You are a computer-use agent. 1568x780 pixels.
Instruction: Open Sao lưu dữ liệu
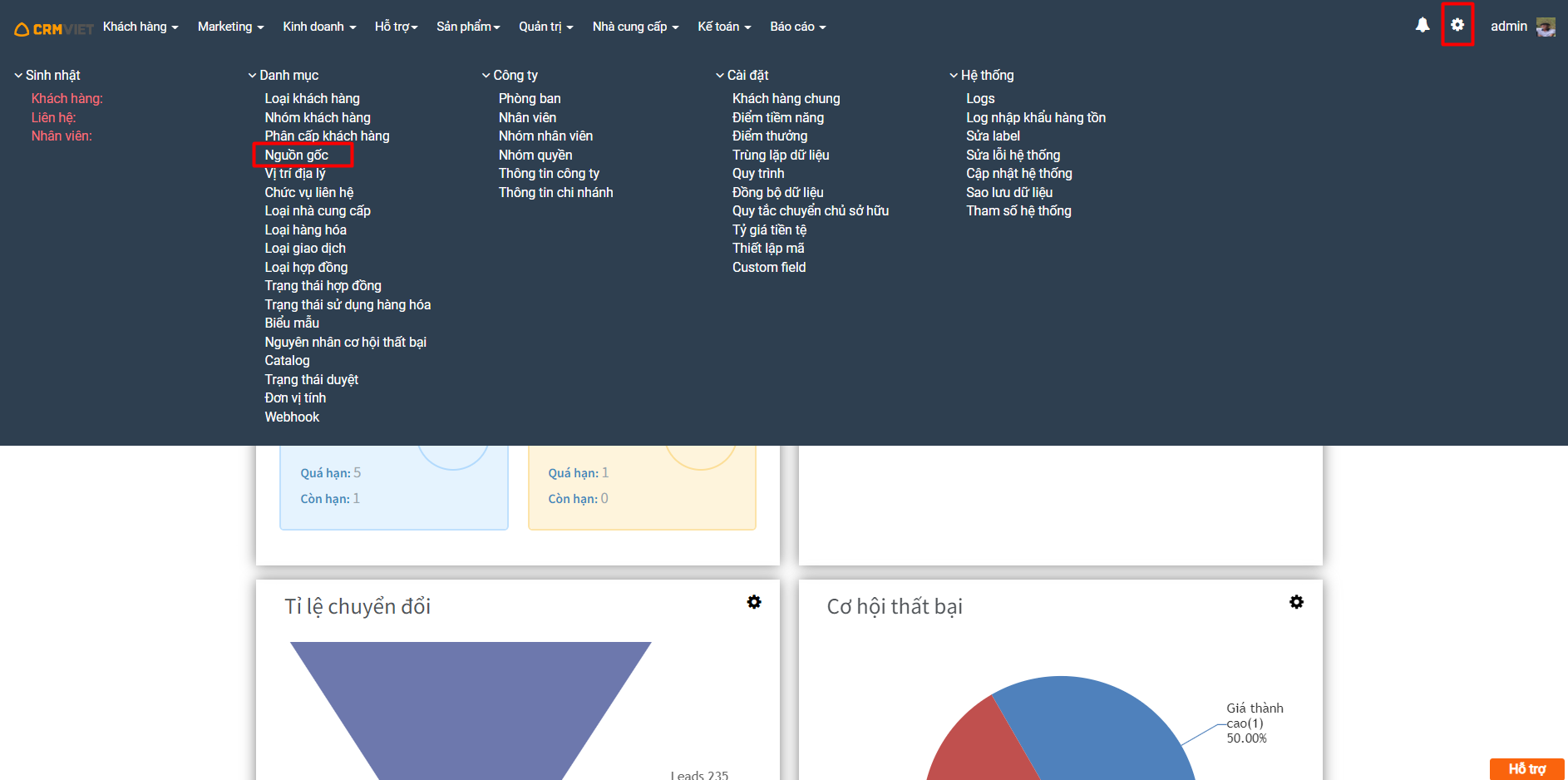coord(1009,193)
